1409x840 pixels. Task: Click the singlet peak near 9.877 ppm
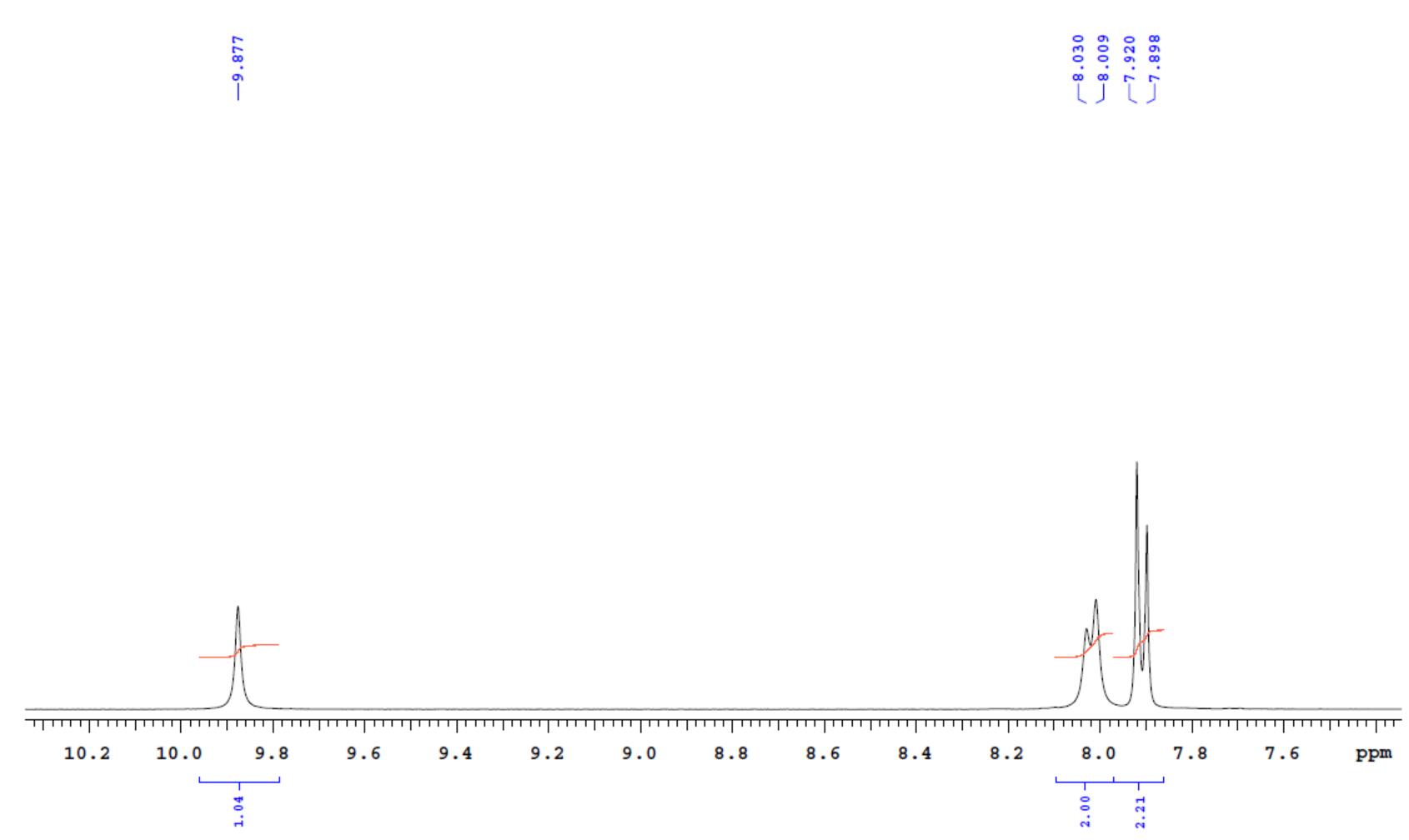click(238, 658)
